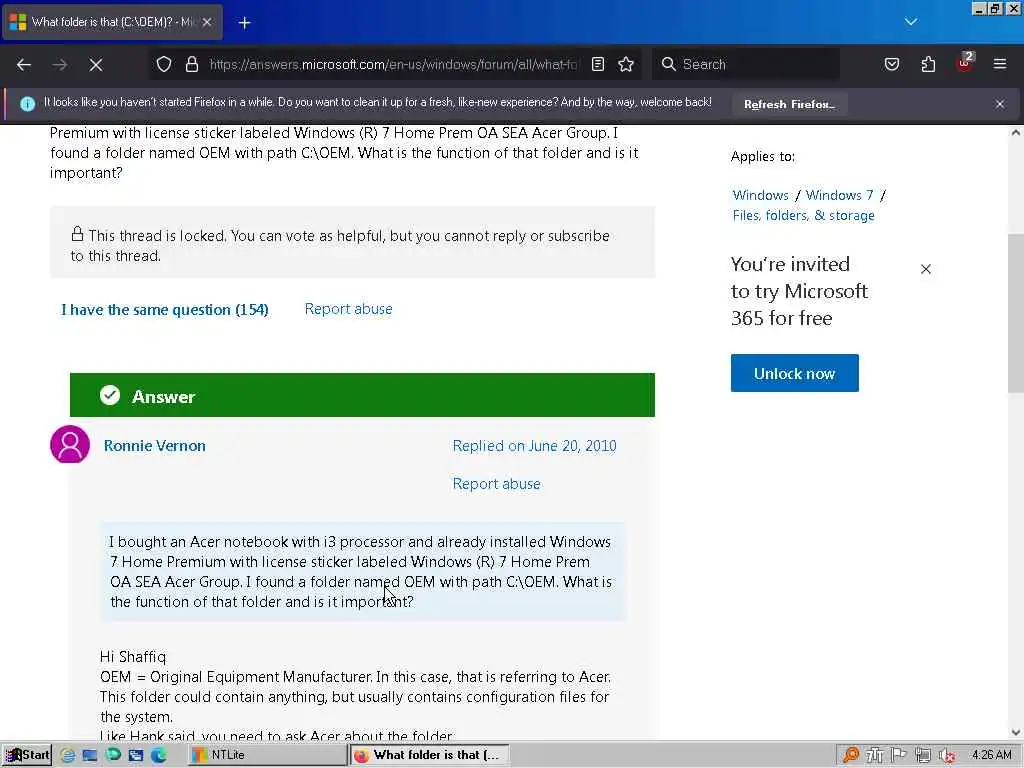Click Show Desktop quick launch icon
Viewport: 1024px width, 768px height.
tap(90, 755)
